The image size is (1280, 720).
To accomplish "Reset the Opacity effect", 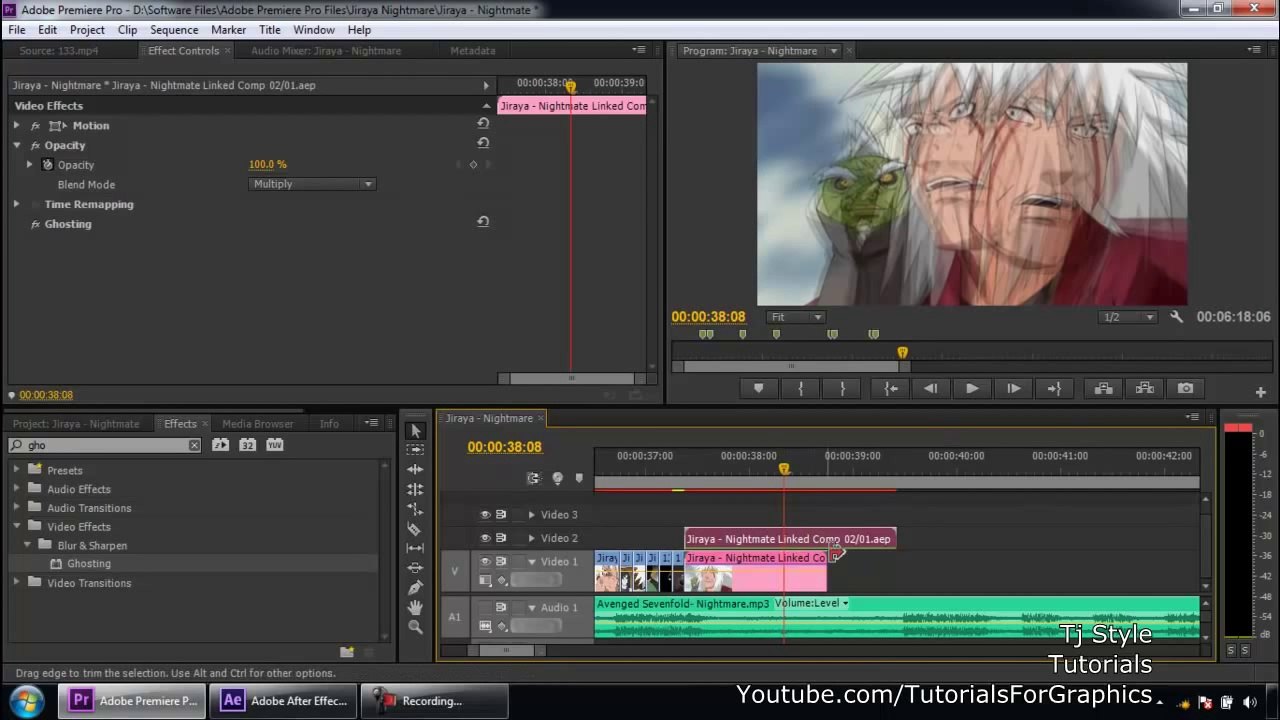I will tap(483, 143).
